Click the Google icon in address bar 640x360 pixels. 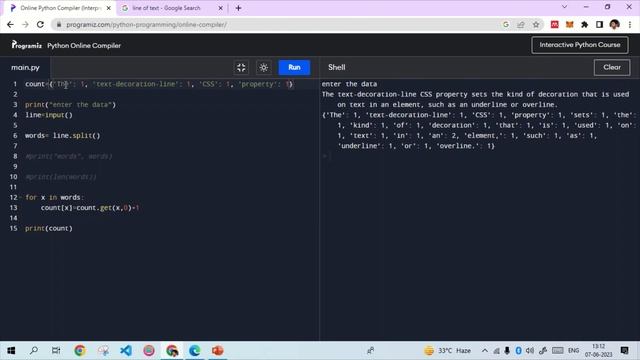coord(506,24)
